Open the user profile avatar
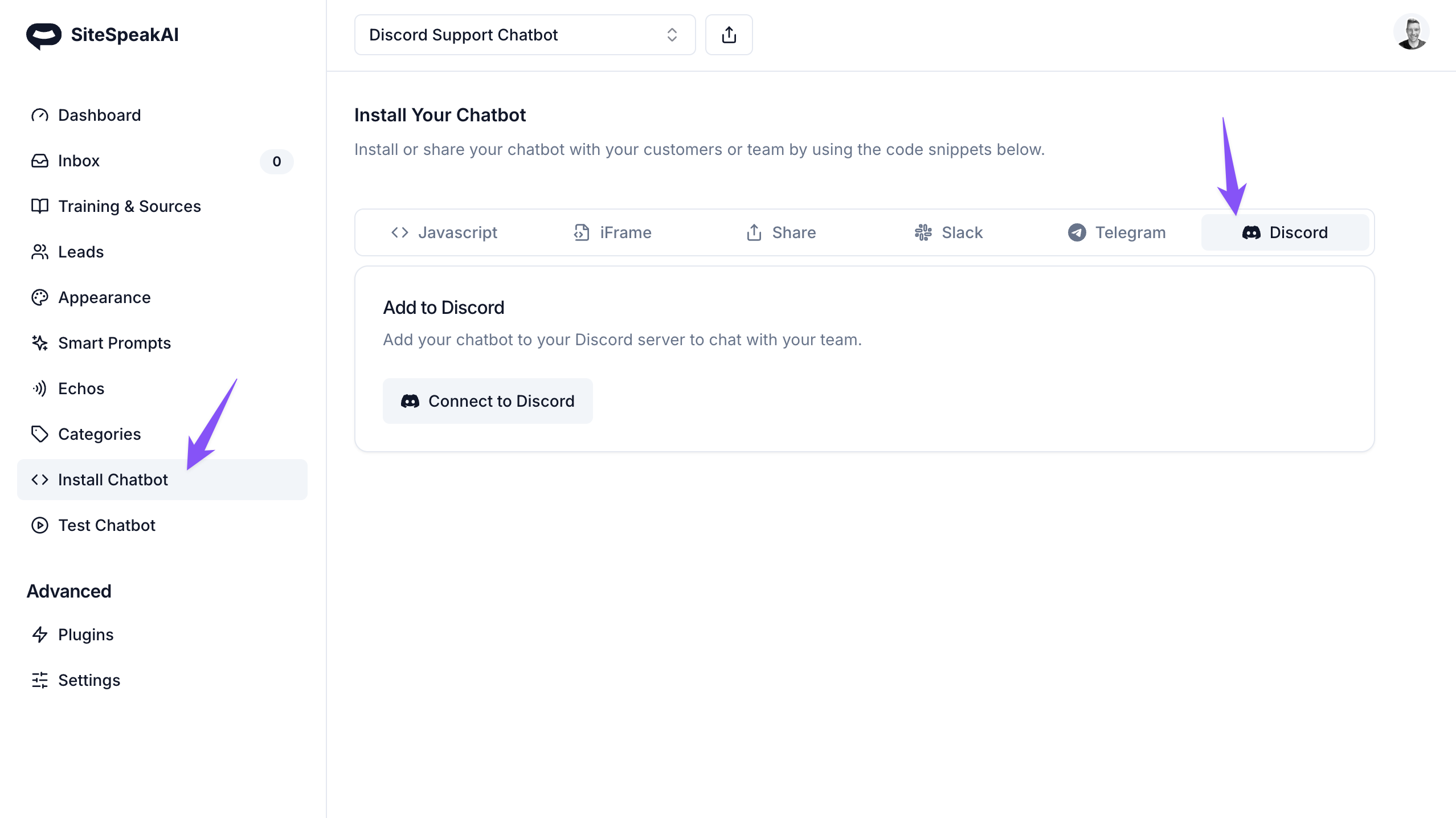The height and width of the screenshot is (818, 1456). 1411,33
